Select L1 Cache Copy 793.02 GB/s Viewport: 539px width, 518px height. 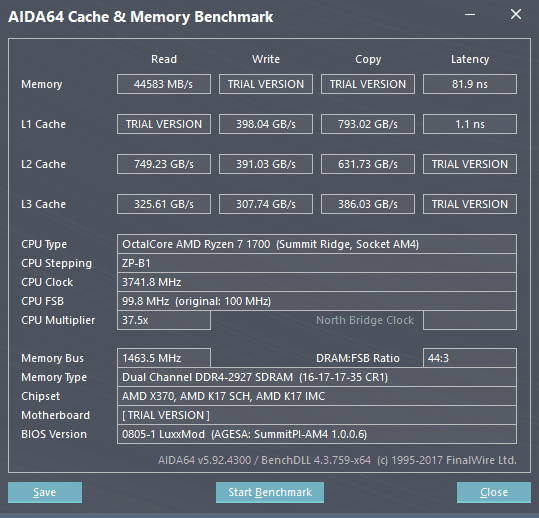[368, 124]
